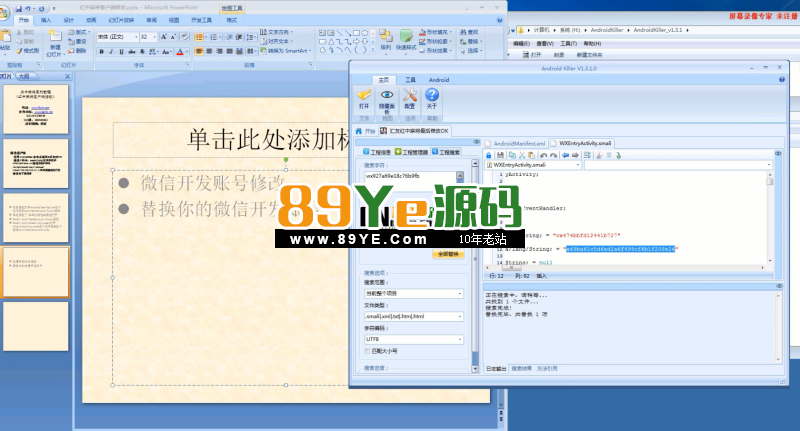Viewport: 800px width, 431px height.
Task: Click the blue back navigation arrow in the editor toolbar
Action: pyautogui.click(x=566, y=155)
